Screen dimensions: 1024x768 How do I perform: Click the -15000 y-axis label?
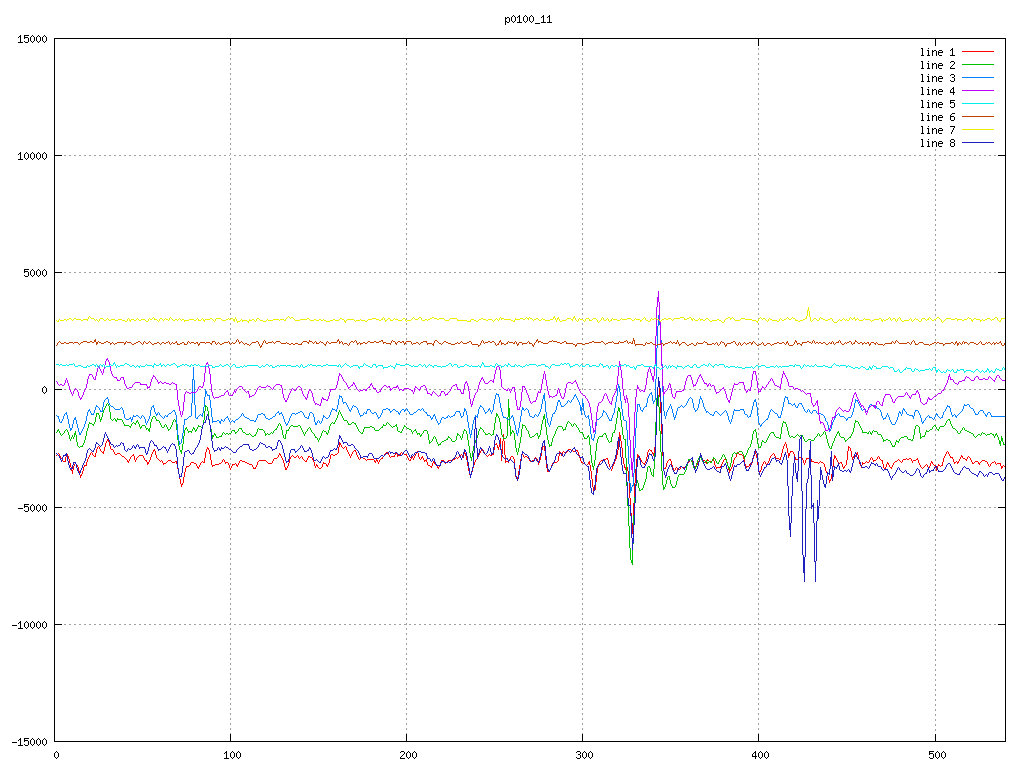tap(28, 741)
